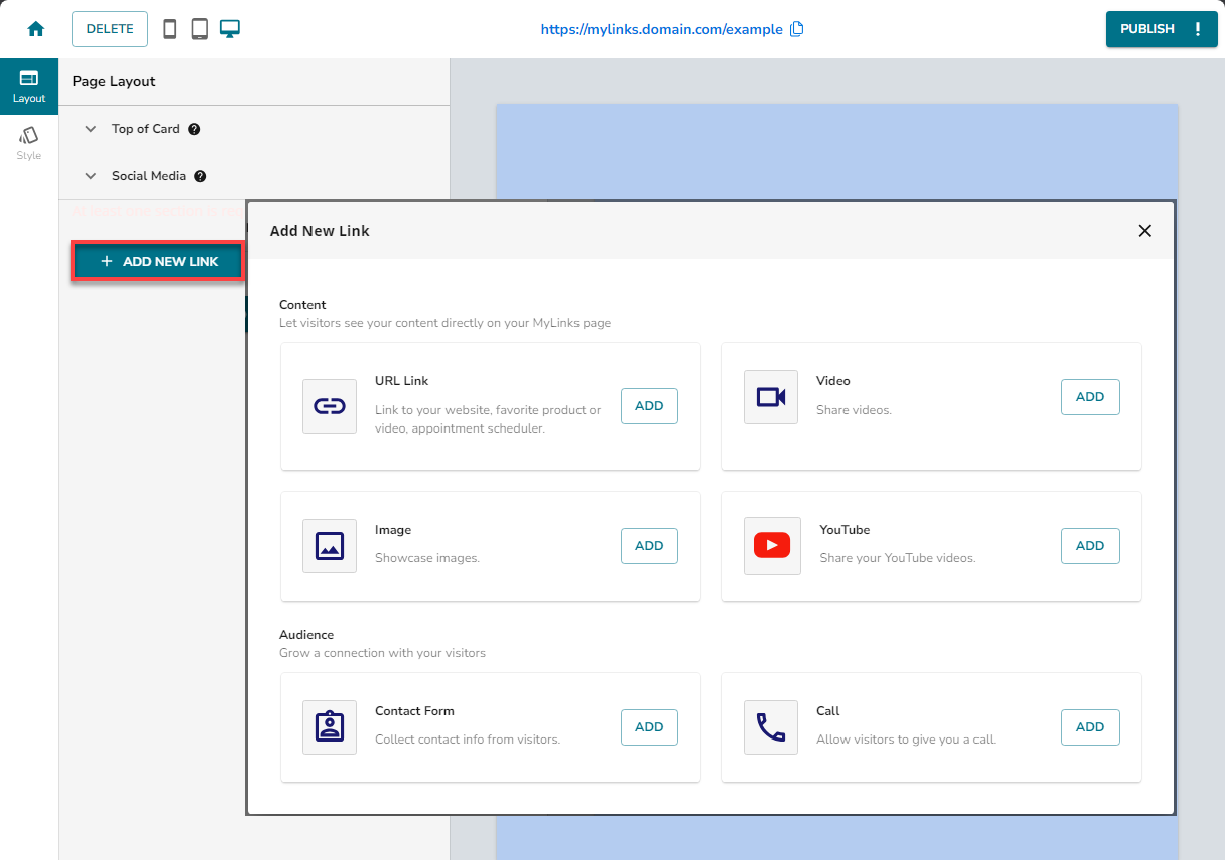Click the Add New Link dialog title
Screen dimensions: 1225x860
pyautogui.click(x=320, y=231)
